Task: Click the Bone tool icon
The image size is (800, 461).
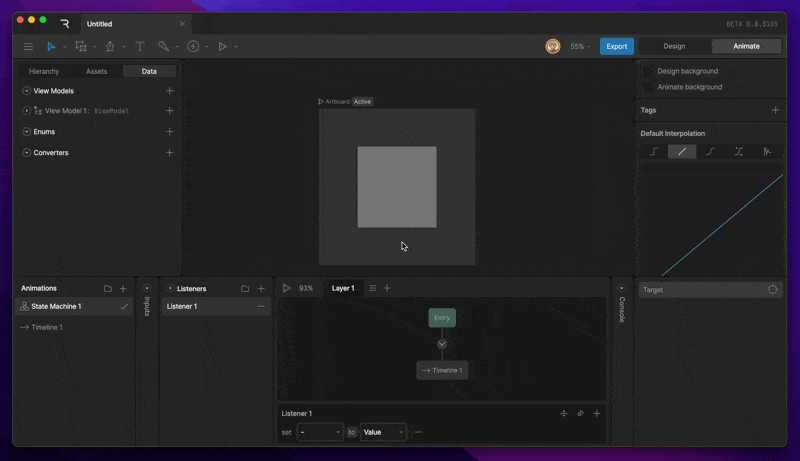Action: coord(163,46)
